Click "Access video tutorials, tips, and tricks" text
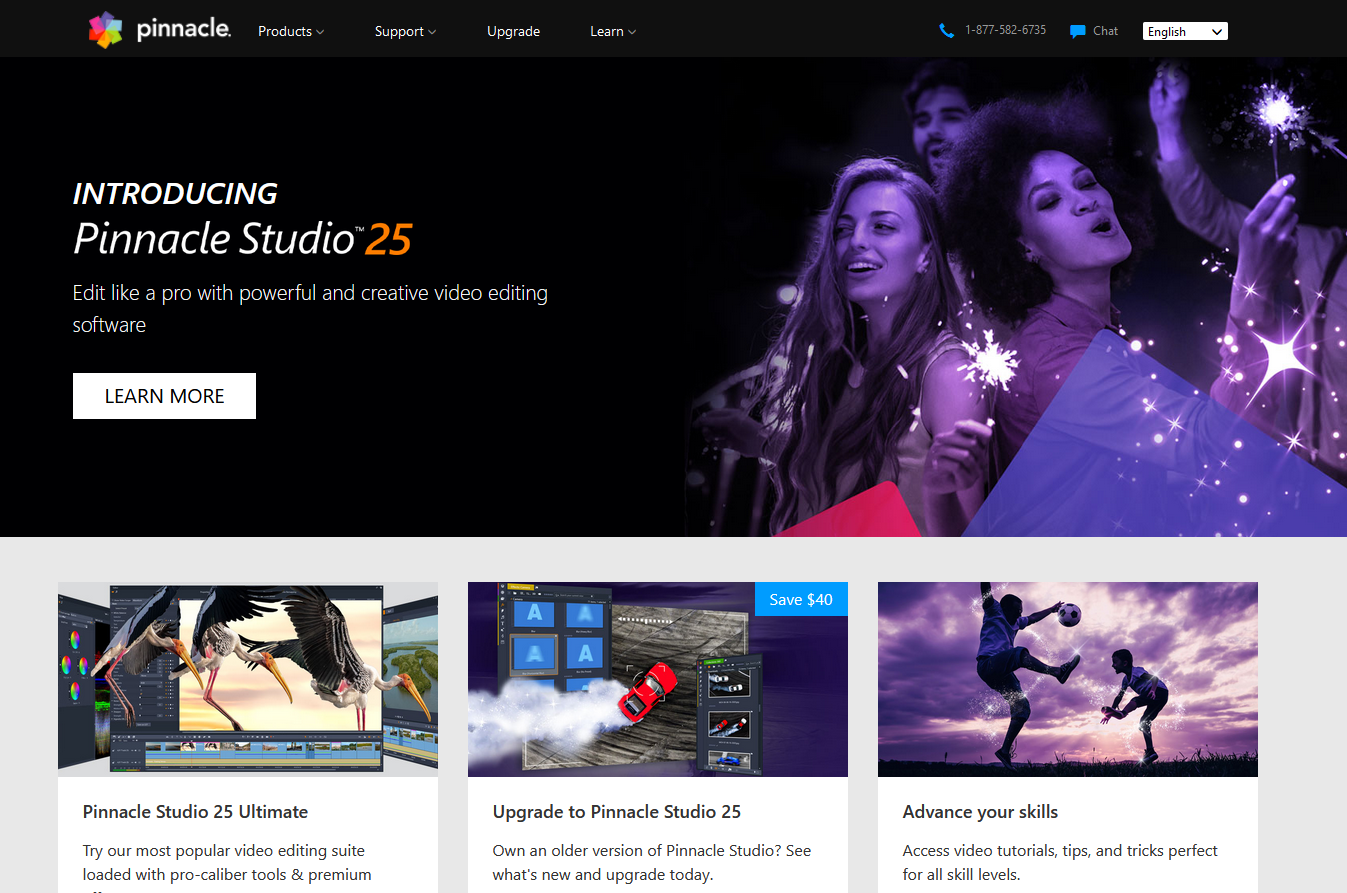Image resolution: width=1347 pixels, height=893 pixels. click(1060, 862)
